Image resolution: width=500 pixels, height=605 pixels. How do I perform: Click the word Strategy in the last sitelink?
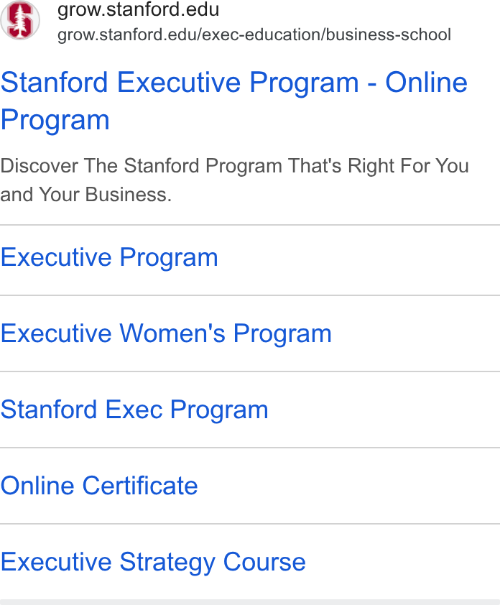167,563
